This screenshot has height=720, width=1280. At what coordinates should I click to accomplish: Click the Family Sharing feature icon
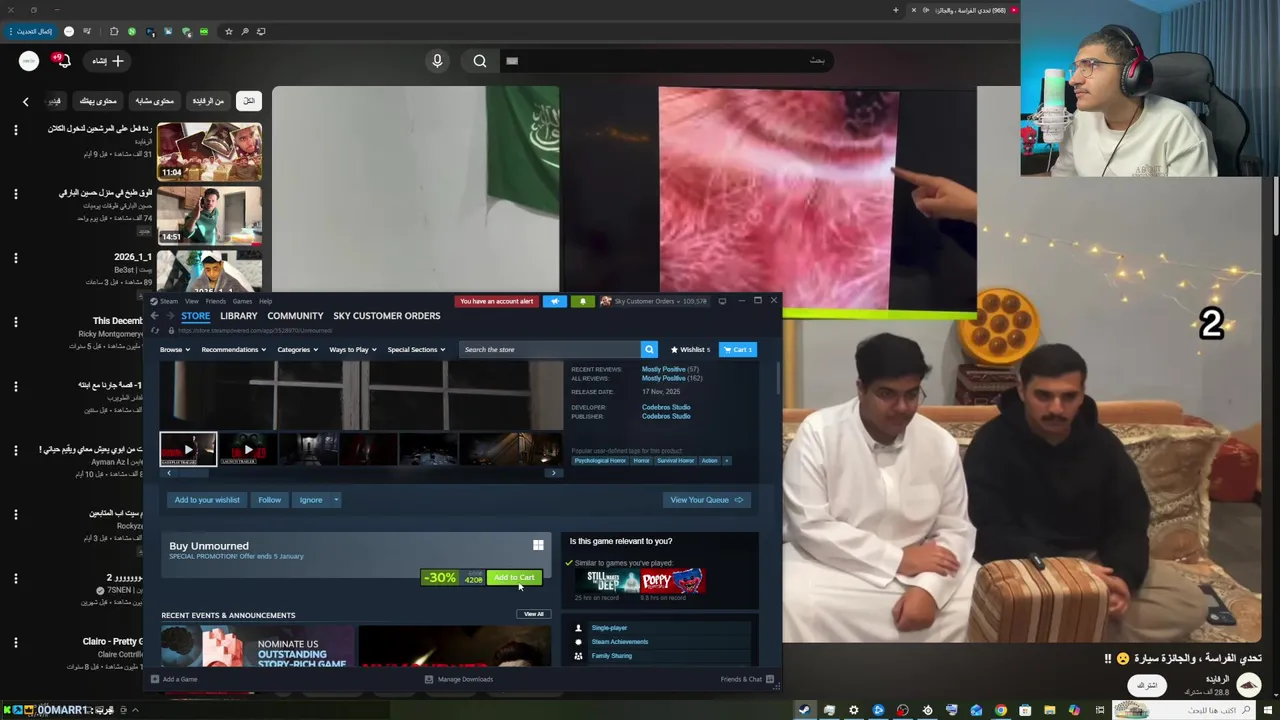[578, 656]
